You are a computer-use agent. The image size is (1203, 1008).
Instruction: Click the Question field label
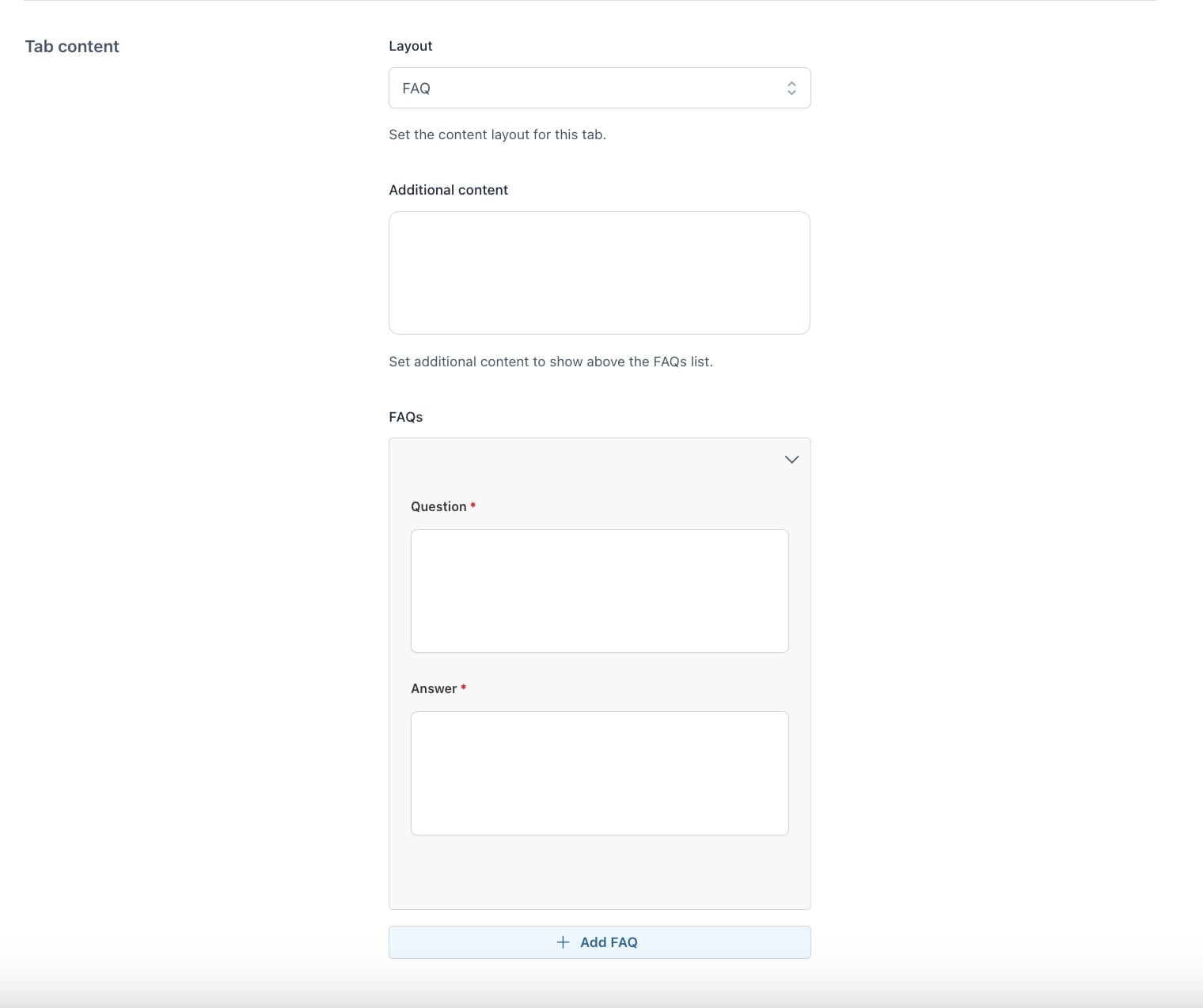tap(438, 506)
